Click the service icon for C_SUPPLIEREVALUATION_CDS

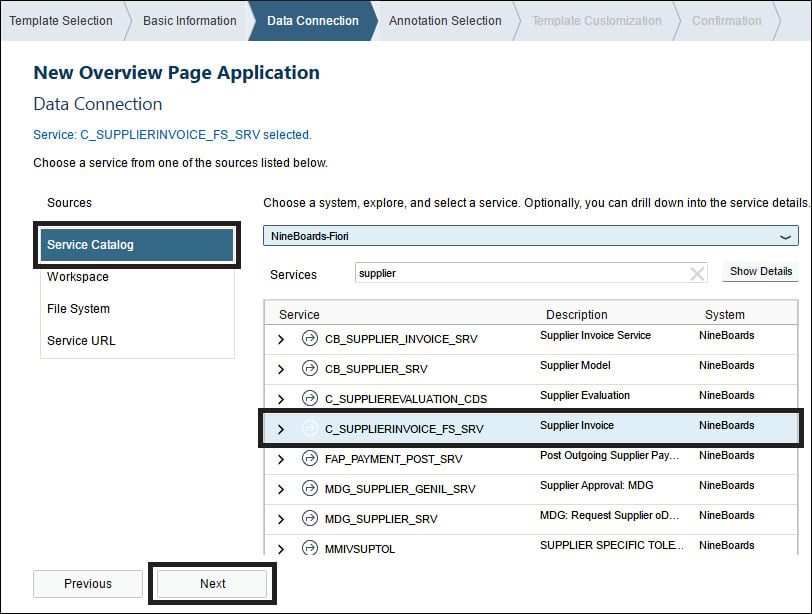tap(309, 399)
